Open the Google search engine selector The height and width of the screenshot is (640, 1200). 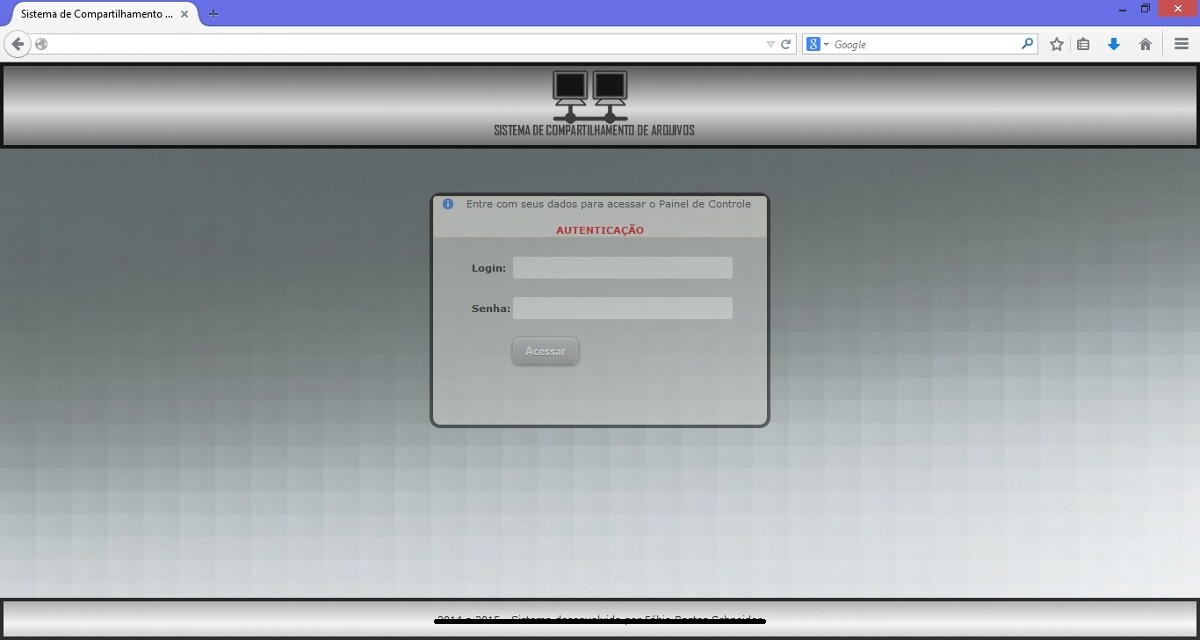(817, 44)
